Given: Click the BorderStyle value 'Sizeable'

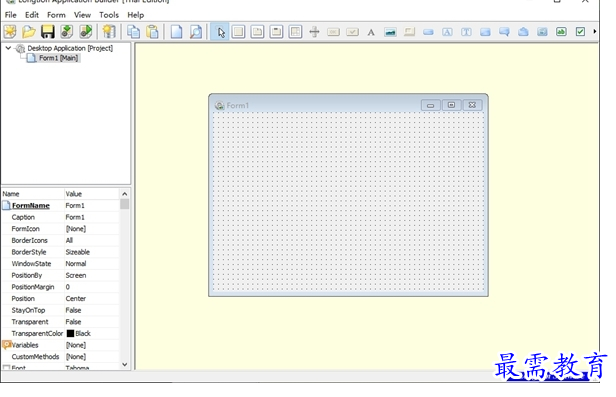Looking at the screenshot, I should point(77,252).
